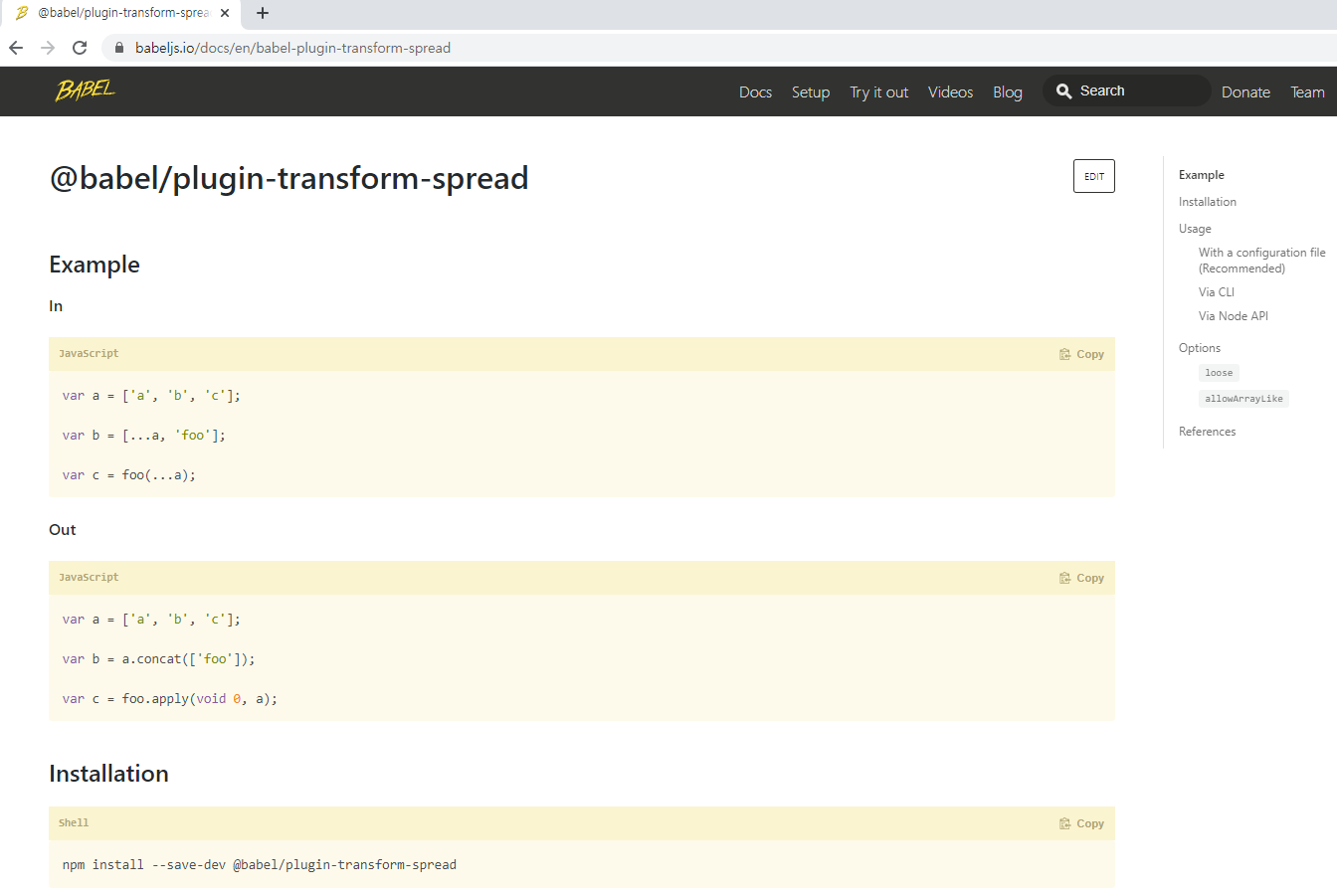Copy the In example JavaScript code
The image size is (1337, 896).
click(1082, 354)
